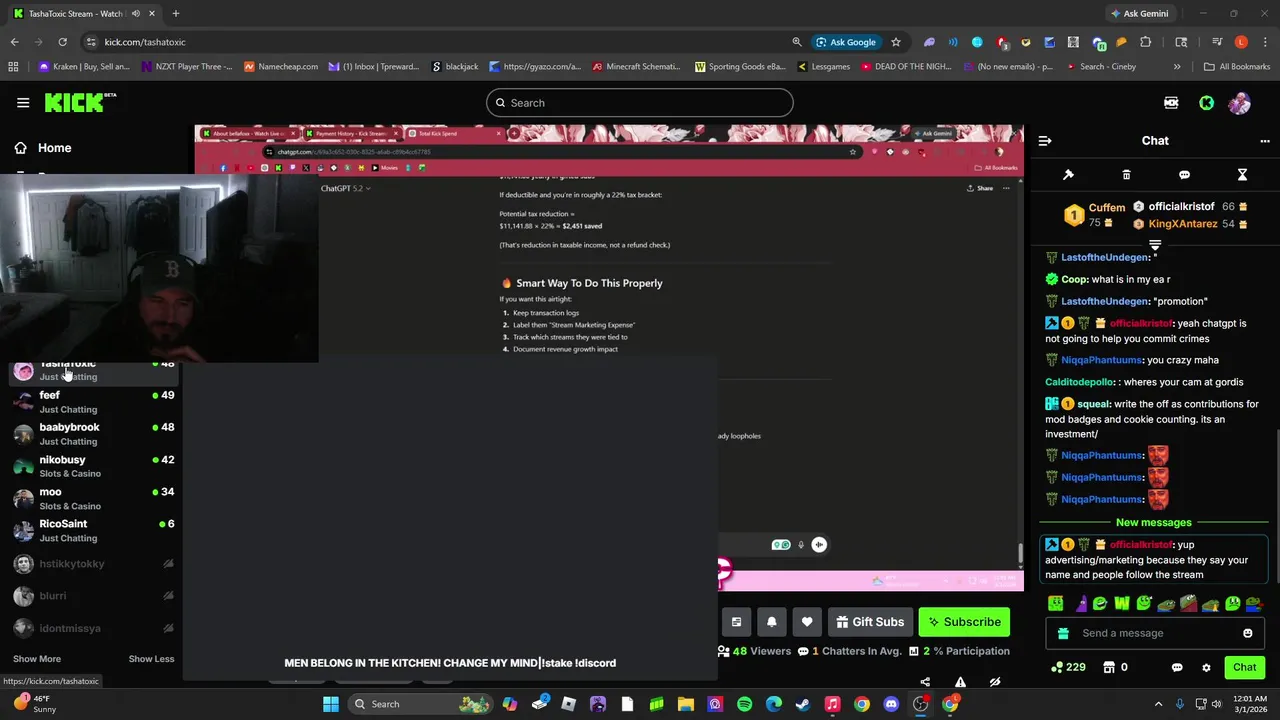
Task: Click the Gift Subs button
Action: (870, 622)
